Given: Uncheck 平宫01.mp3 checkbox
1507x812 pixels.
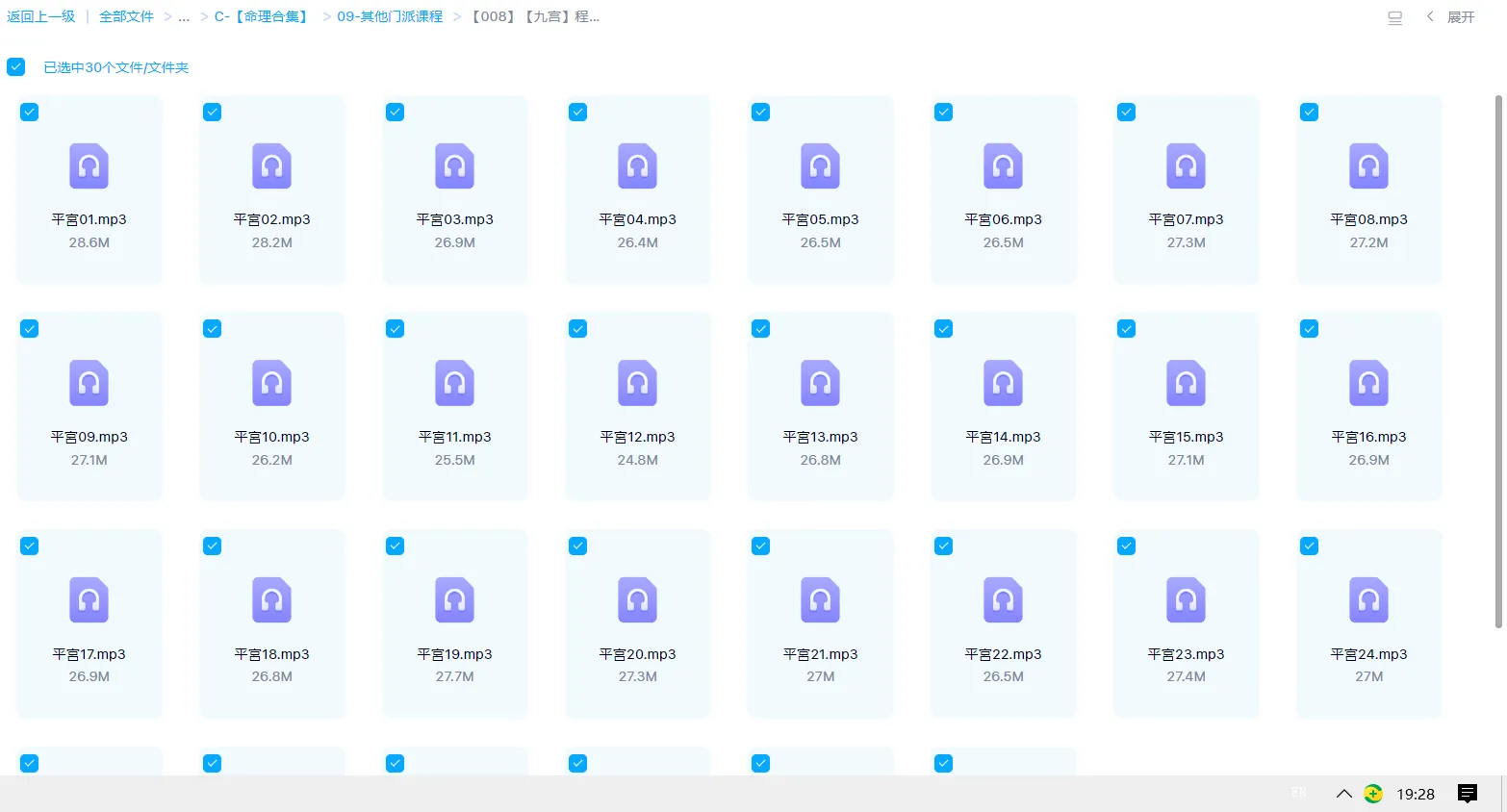Looking at the screenshot, I should [29, 112].
